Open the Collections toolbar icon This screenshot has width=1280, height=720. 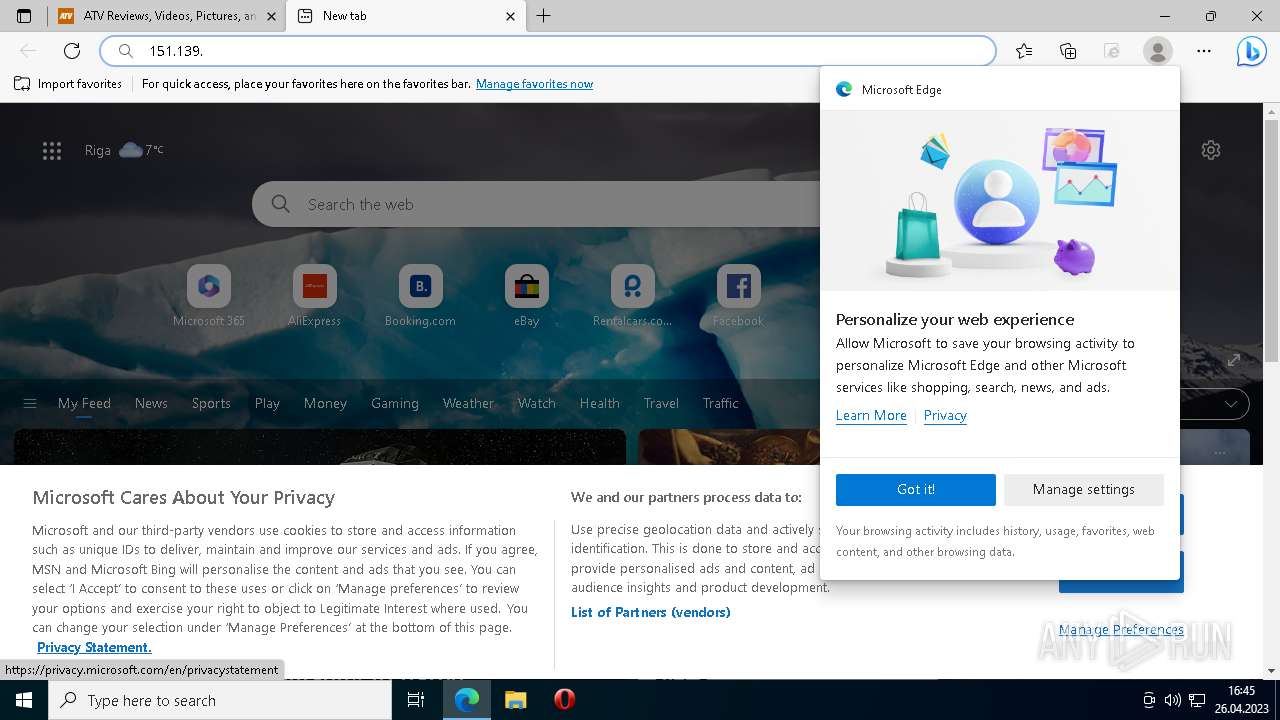coord(1068,51)
